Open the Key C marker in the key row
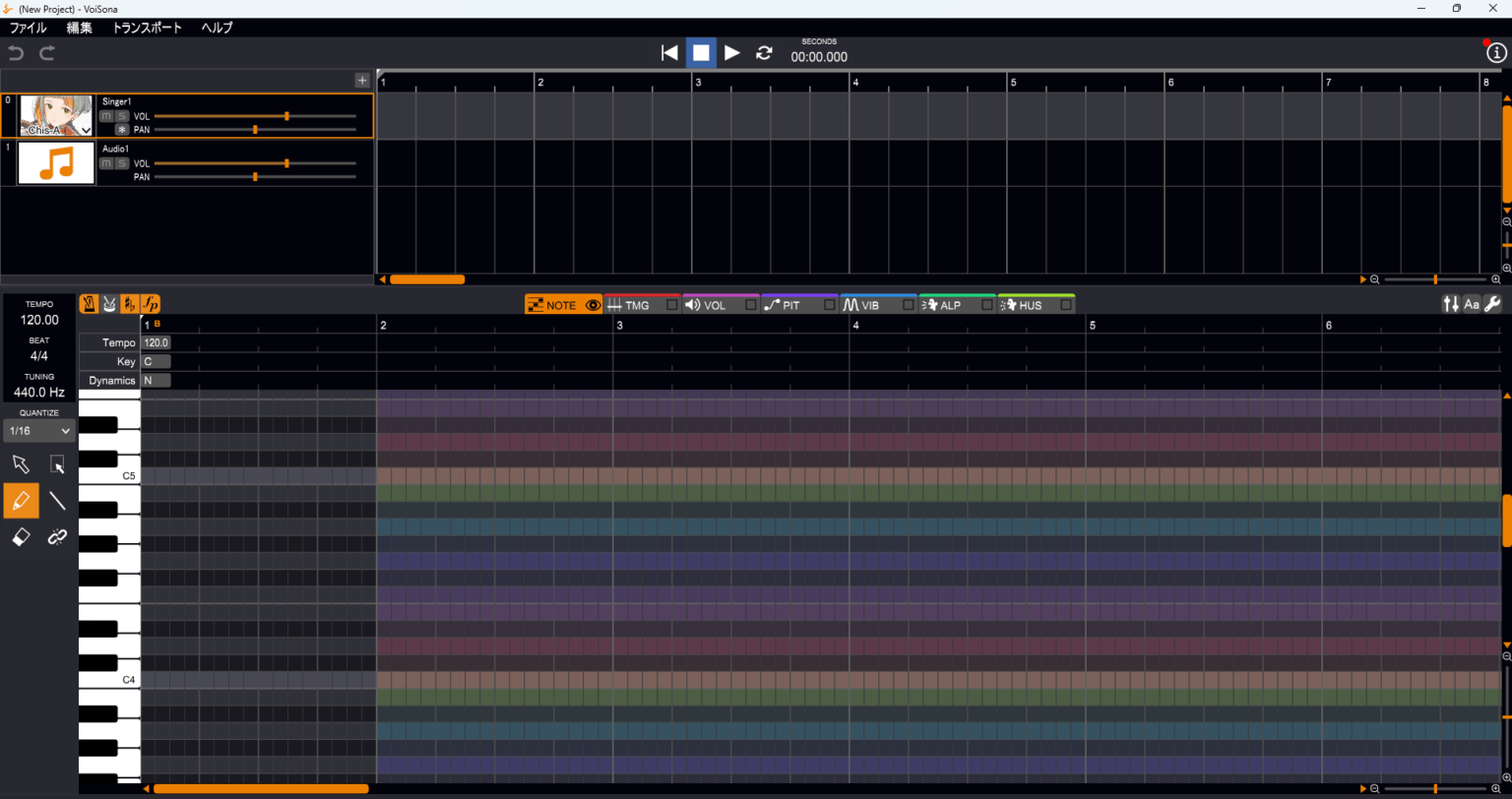This screenshot has height=799, width=1512. pos(155,361)
